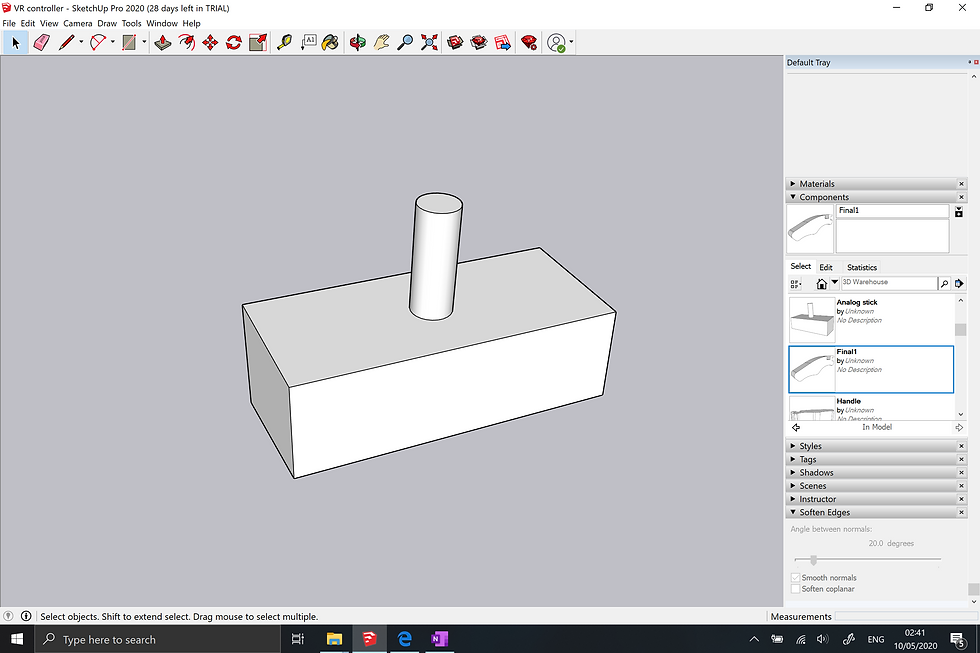Open the component Details arrow icon

pyautogui.click(x=959, y=284)
